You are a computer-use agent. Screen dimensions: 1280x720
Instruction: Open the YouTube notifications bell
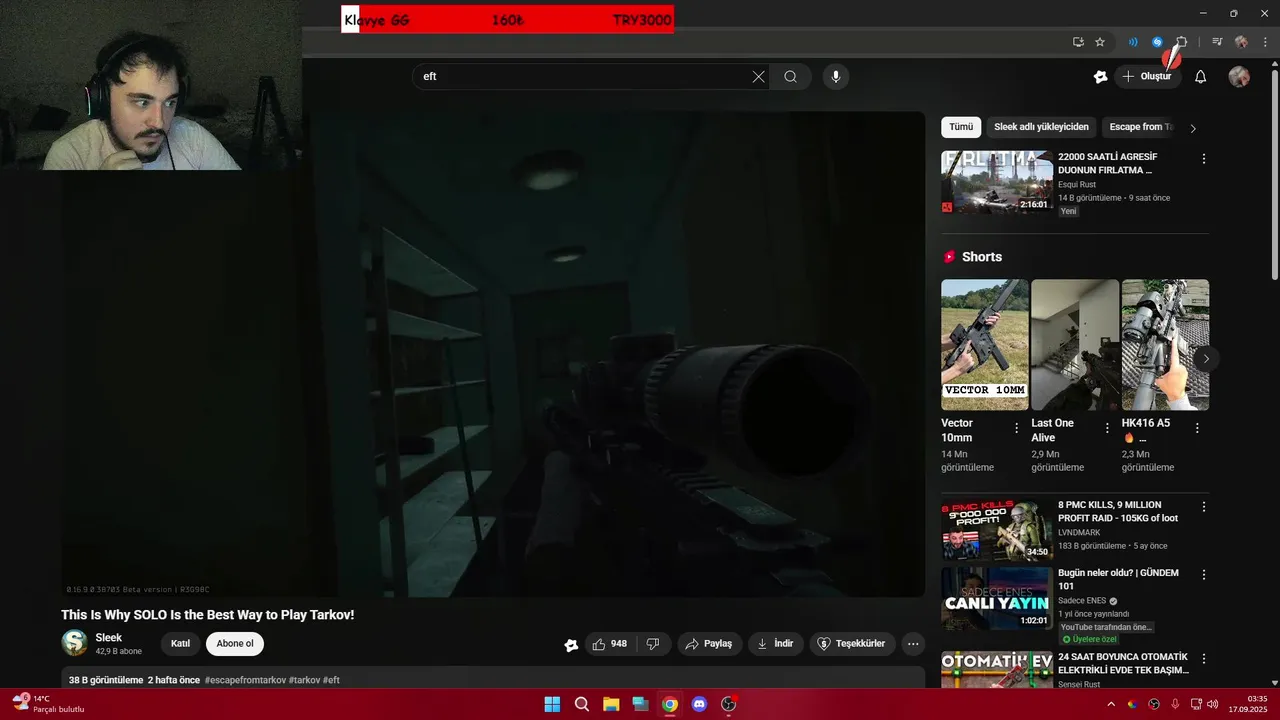point(1201,77)
